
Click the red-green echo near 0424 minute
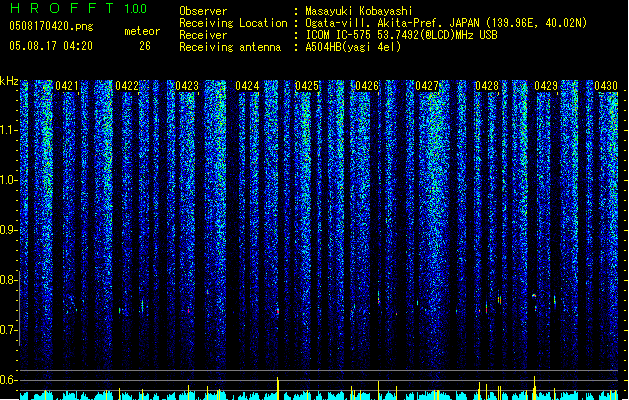click(x=277, y=311)
